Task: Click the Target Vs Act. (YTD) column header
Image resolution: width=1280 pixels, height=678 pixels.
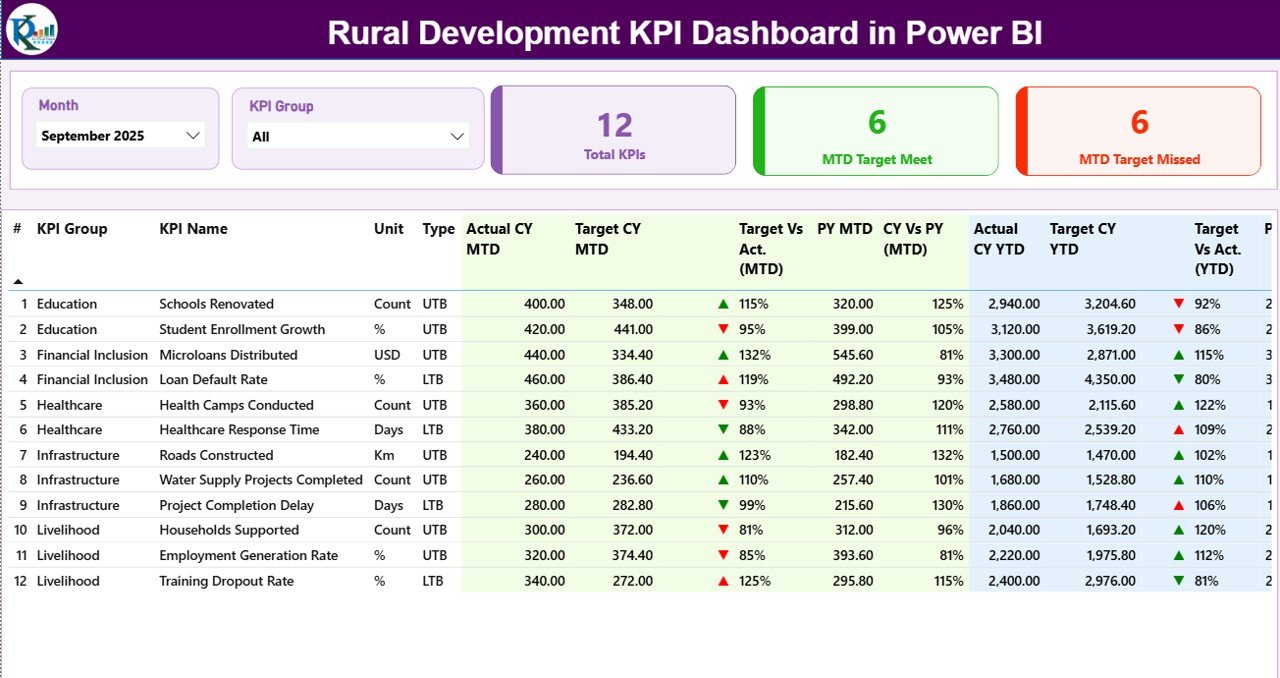Action: 1217,249
